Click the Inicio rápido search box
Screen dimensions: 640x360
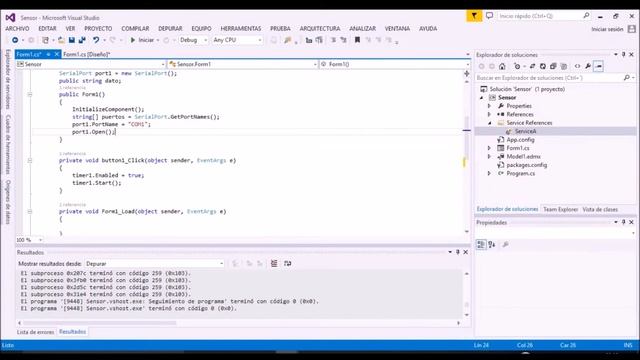544,16
